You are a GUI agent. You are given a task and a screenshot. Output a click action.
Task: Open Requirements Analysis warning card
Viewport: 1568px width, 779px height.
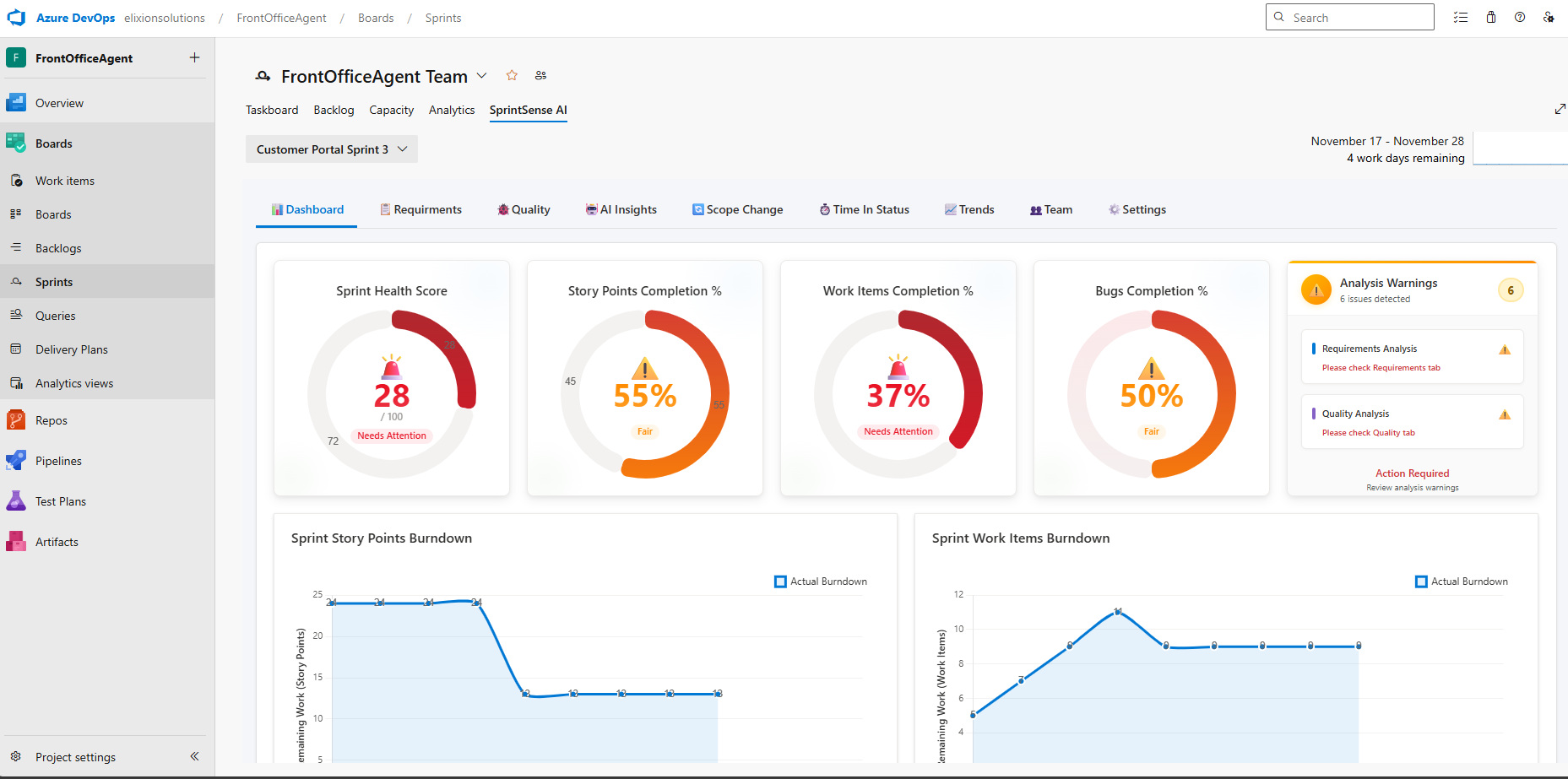[1412, 357]
